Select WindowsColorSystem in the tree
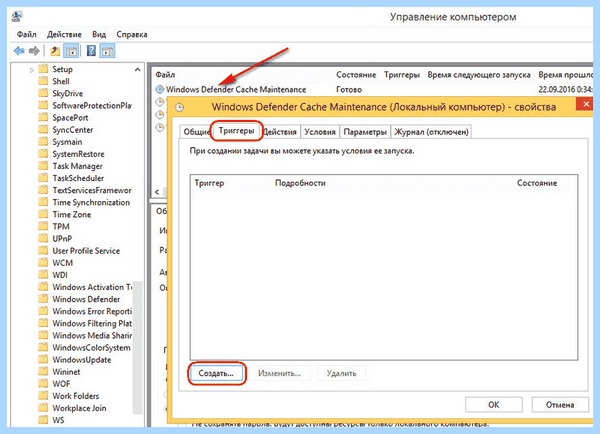 pos(91,348)
